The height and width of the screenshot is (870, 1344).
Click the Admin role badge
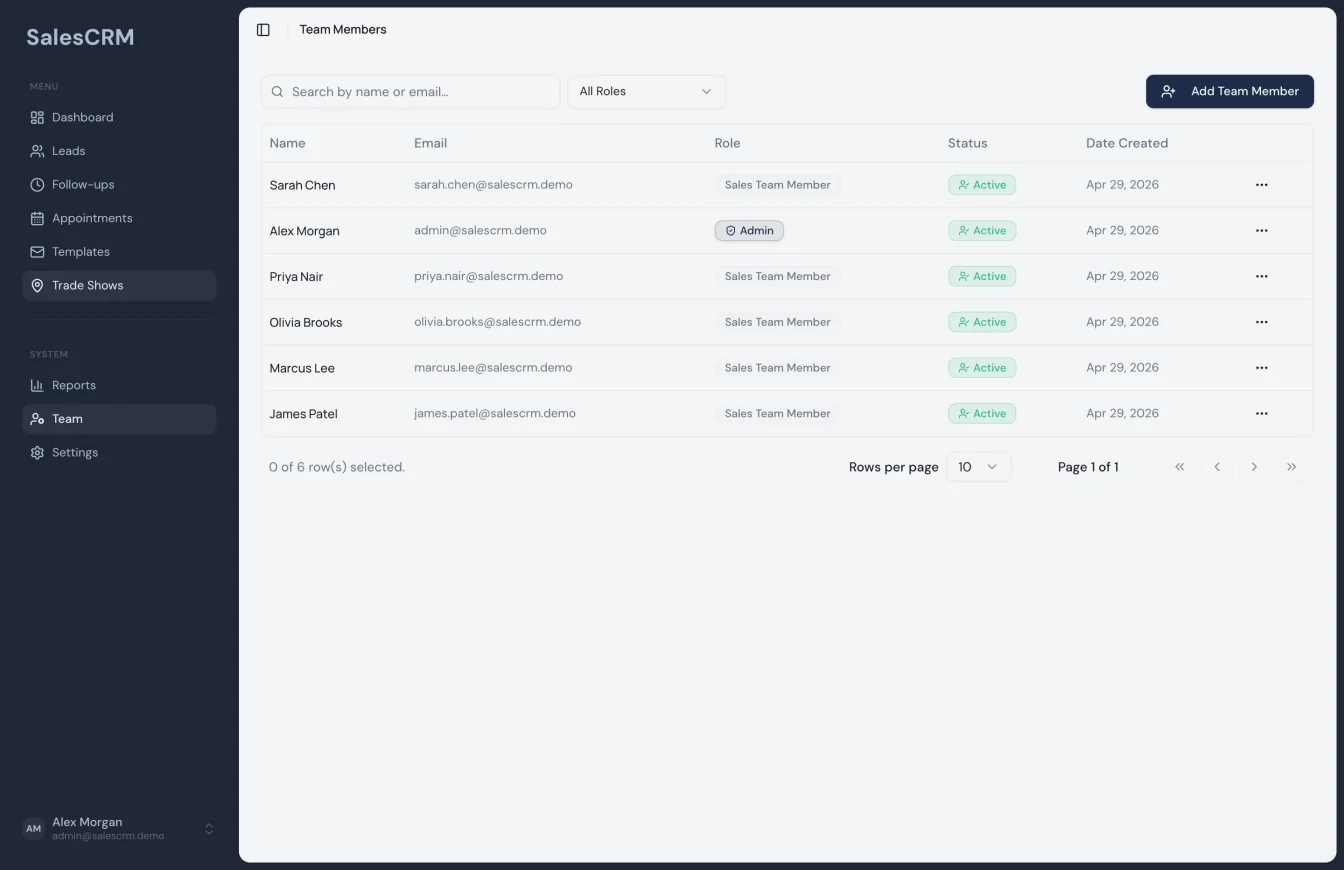coord(749,231)
